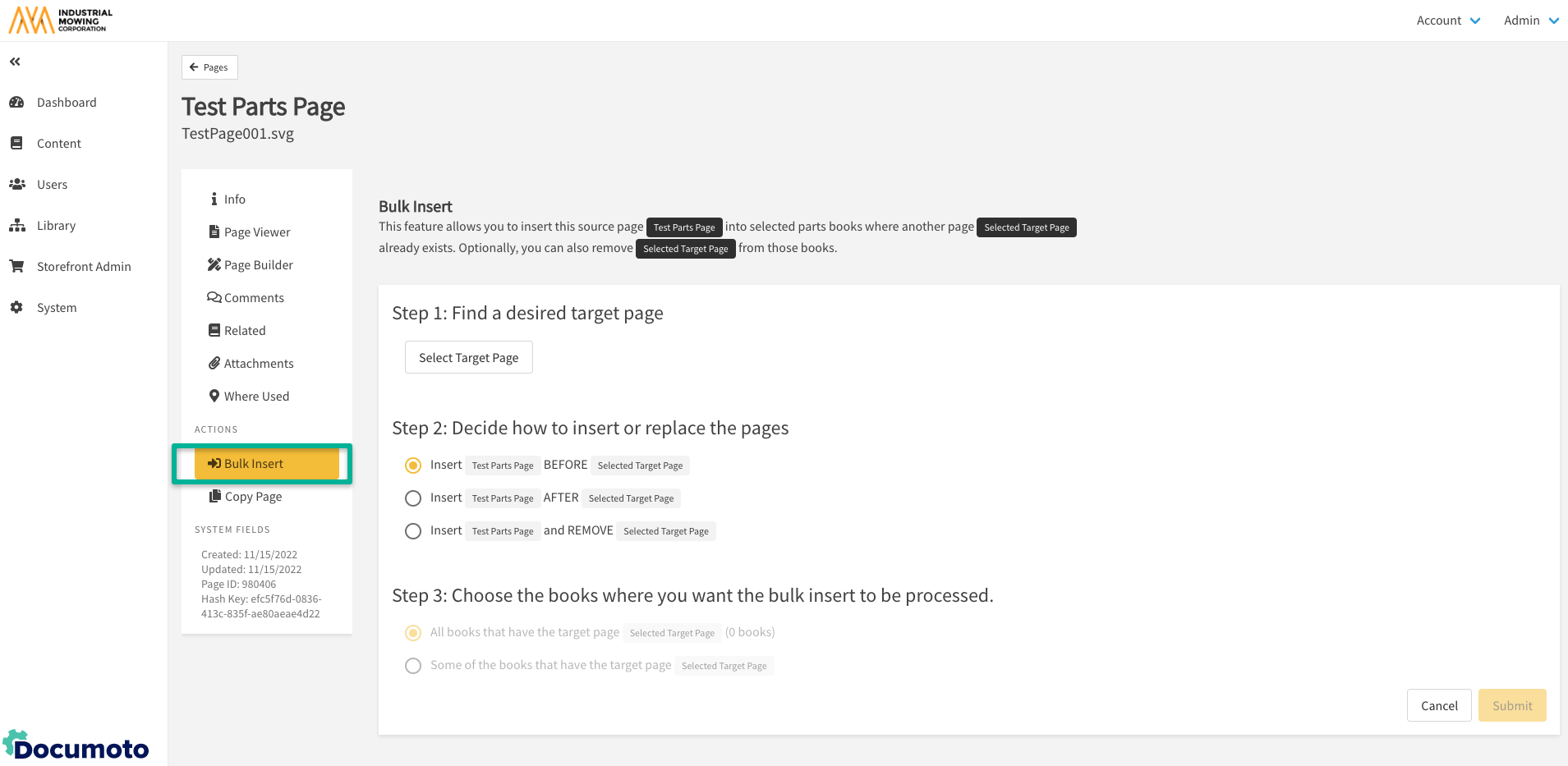The image size is (1568, 766).
Task: Select Insert AFTER Selected Target Page option
Action: pos(413,498)
